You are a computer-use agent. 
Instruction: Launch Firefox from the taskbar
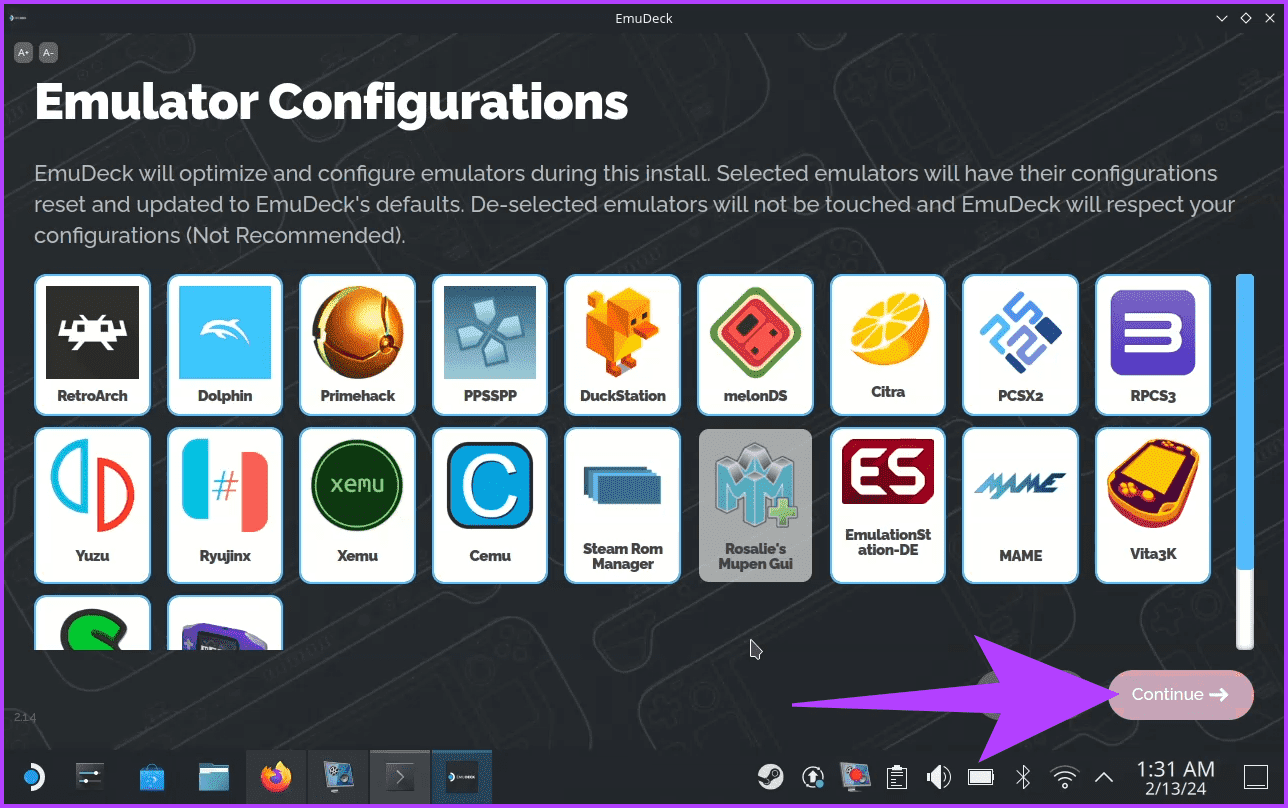tap(276, 776)
